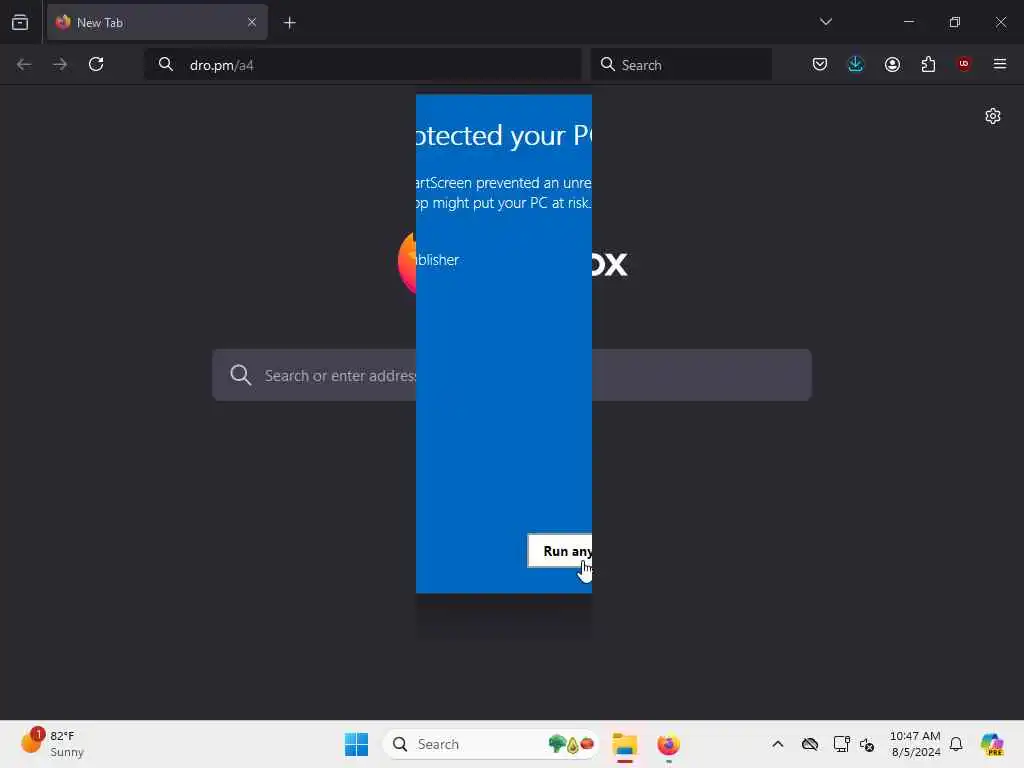Focus the address bar showing dro.pm/a4
Viewport: 1024px width, 768px height.
click(x=362, y=65)
